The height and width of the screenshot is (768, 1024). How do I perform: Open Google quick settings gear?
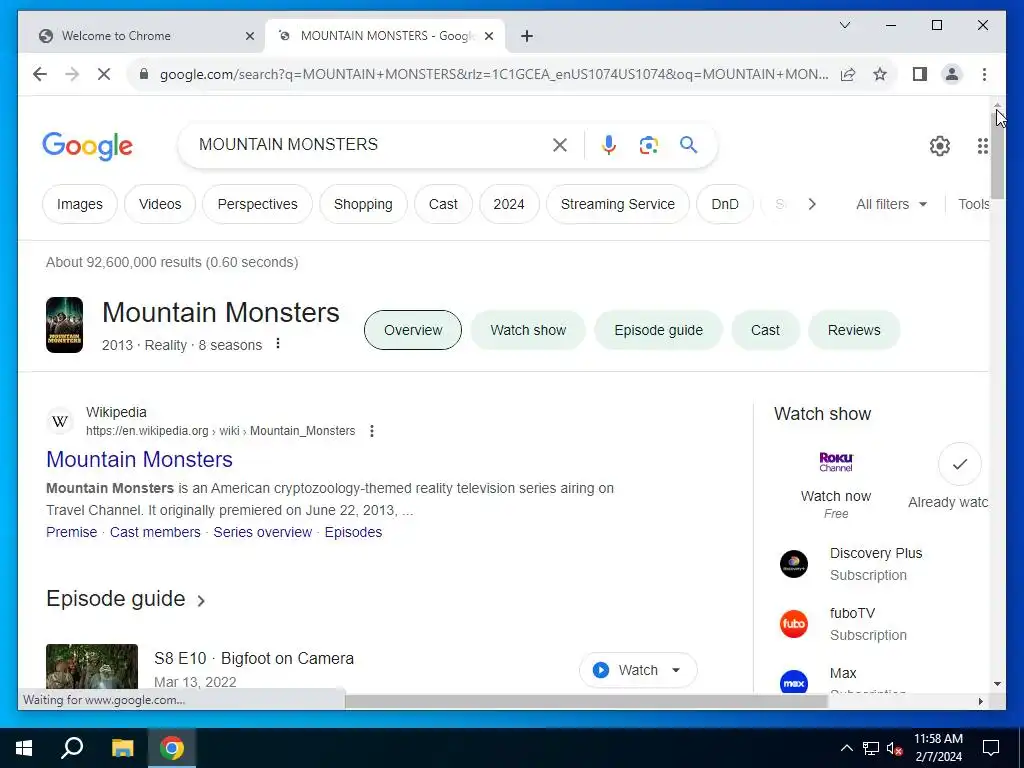pos(940,146)
